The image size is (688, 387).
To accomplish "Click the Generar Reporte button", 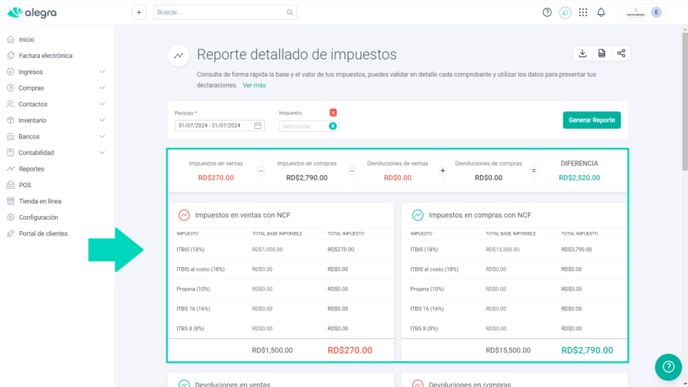I will point(591,120).
